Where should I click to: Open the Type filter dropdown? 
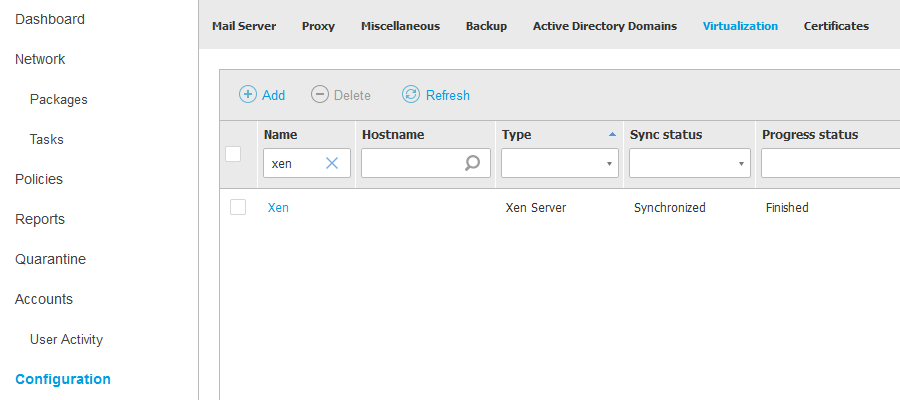click(560, 163)
